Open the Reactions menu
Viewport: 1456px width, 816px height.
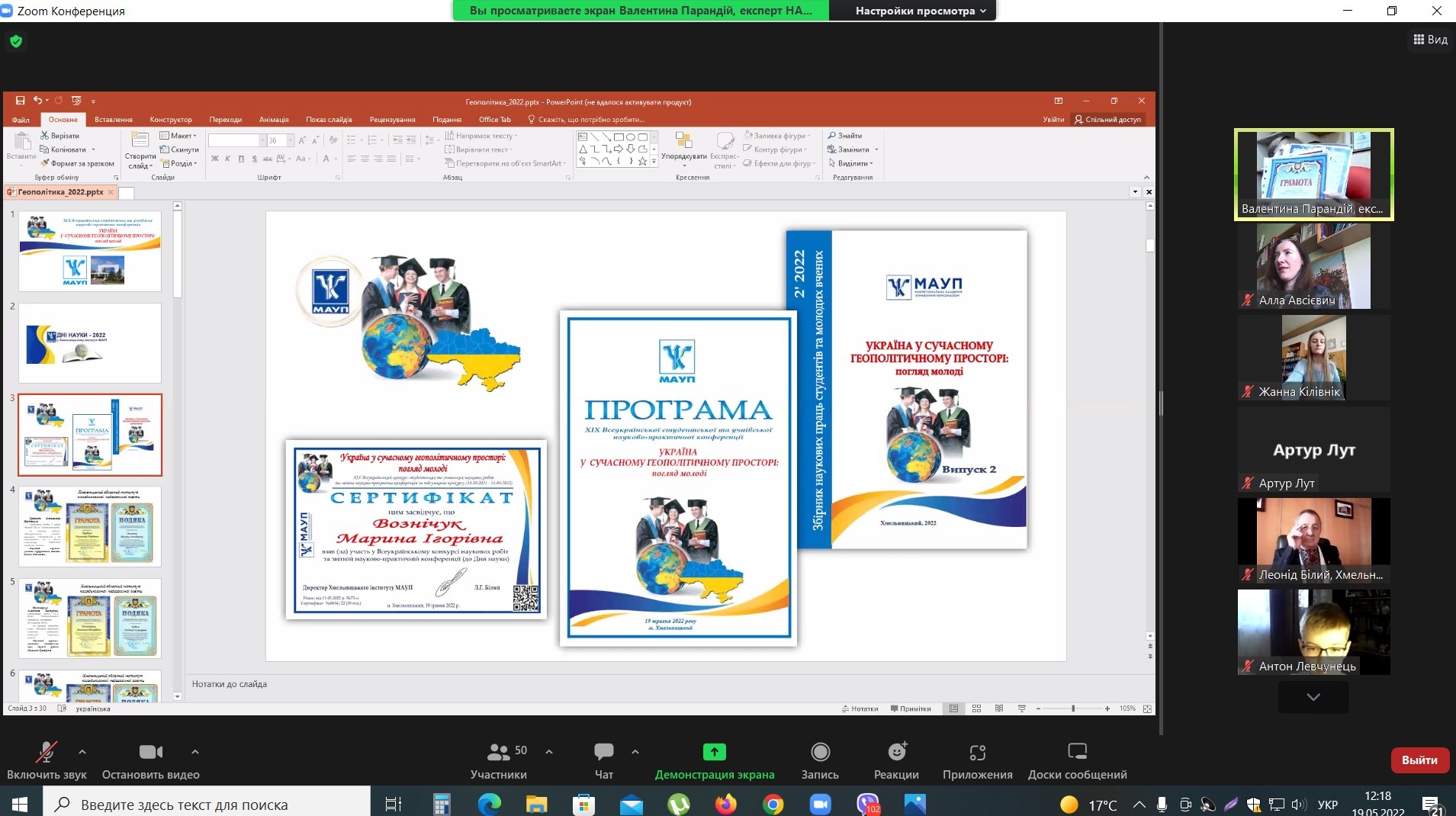(x=896, y=753)
